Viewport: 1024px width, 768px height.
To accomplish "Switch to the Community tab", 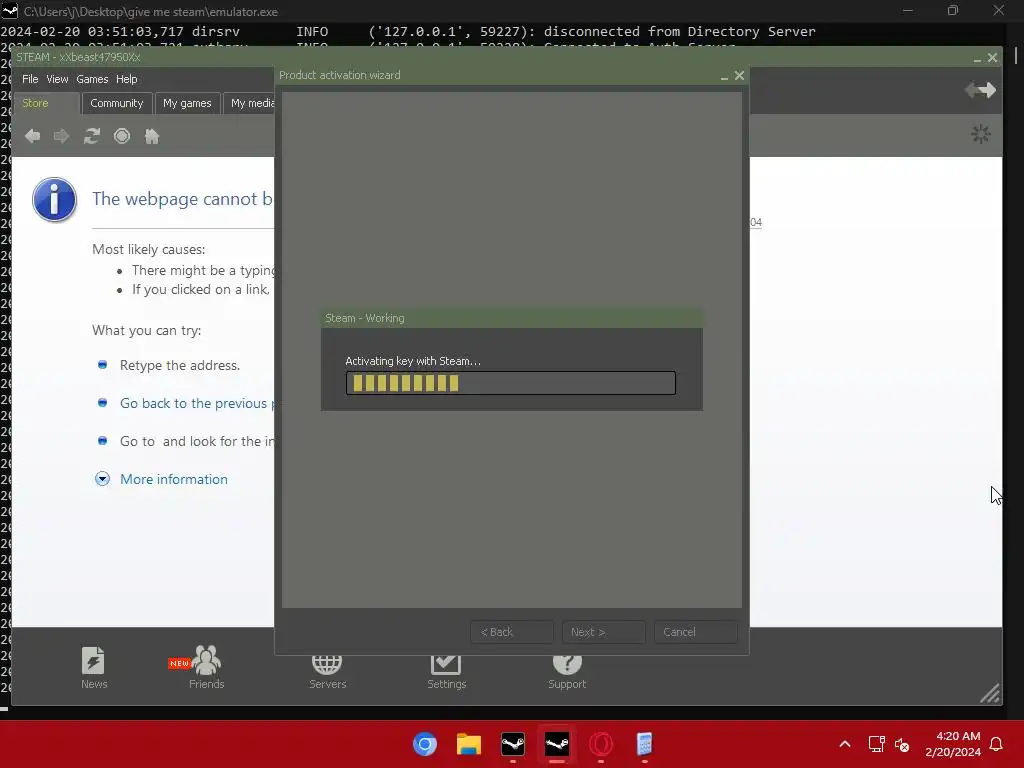I will (x=117, y=103).
